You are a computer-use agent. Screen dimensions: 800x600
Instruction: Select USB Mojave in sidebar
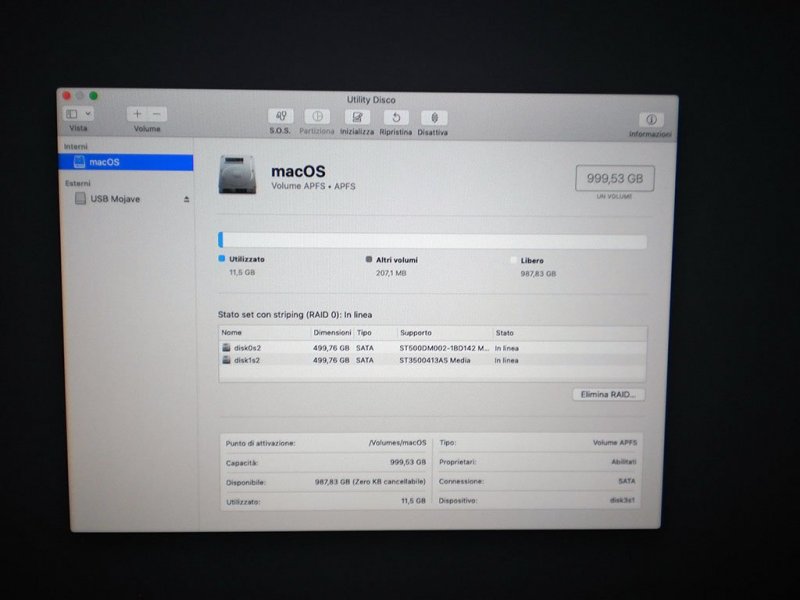click(x=126, y=199)
